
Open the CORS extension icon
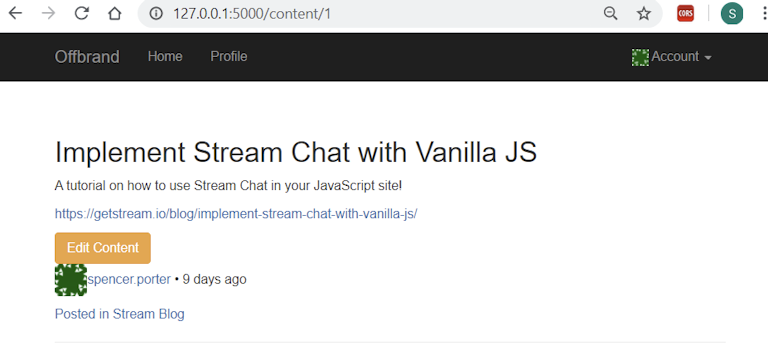(685, 14)
